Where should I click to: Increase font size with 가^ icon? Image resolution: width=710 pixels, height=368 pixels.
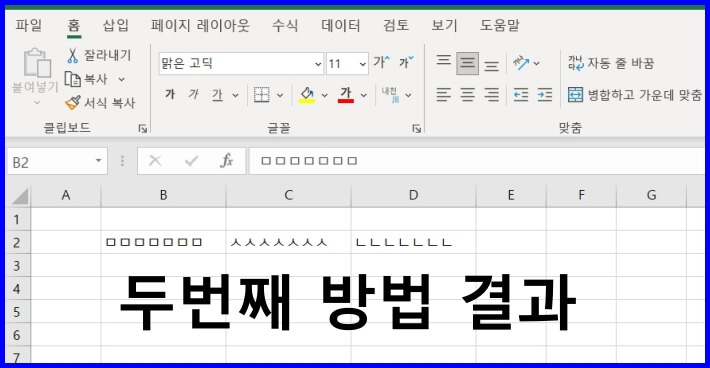pyautogui.click(x=381, y=62)
